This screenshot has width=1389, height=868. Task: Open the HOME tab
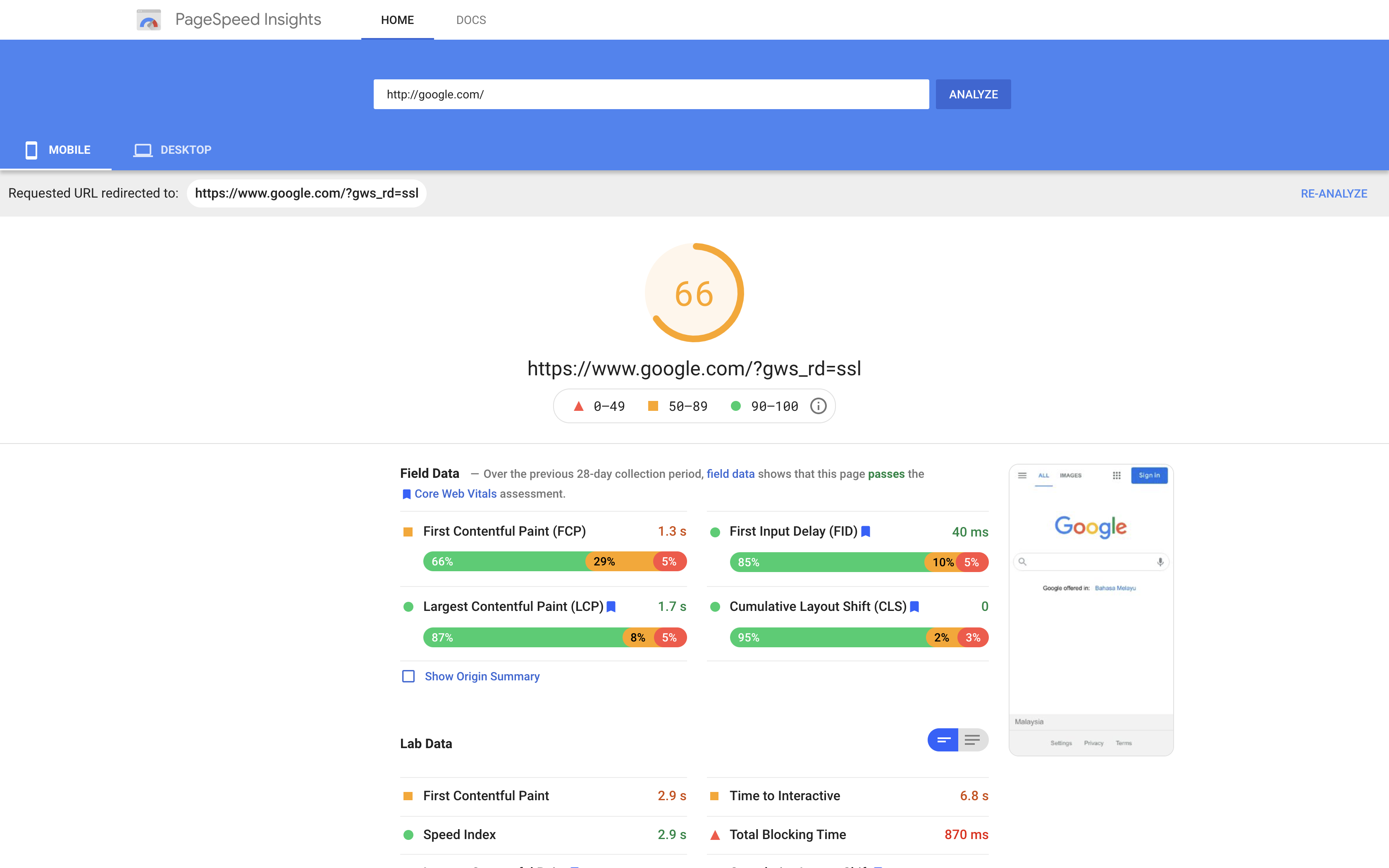pos(397,20)
